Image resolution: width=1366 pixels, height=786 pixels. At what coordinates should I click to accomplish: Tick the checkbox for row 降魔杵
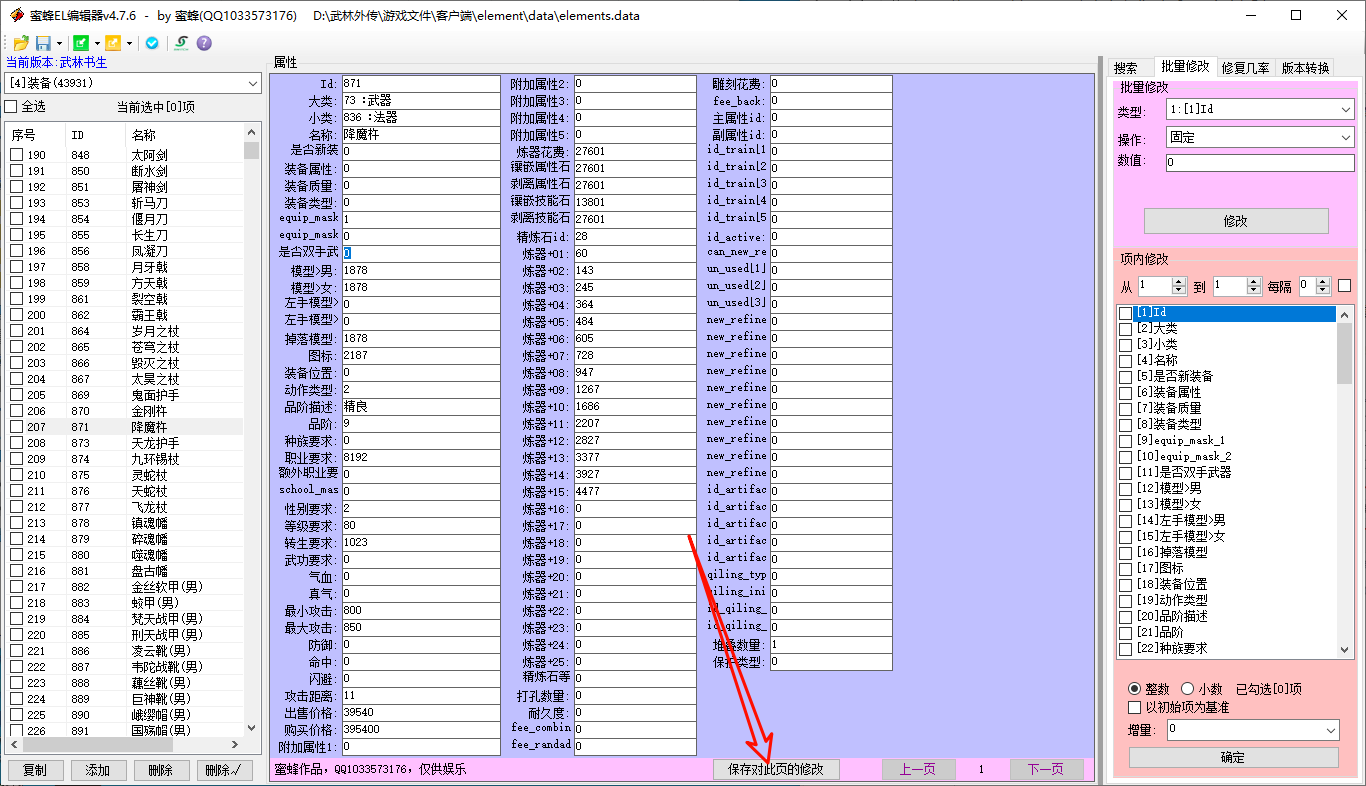click(16, 427)
